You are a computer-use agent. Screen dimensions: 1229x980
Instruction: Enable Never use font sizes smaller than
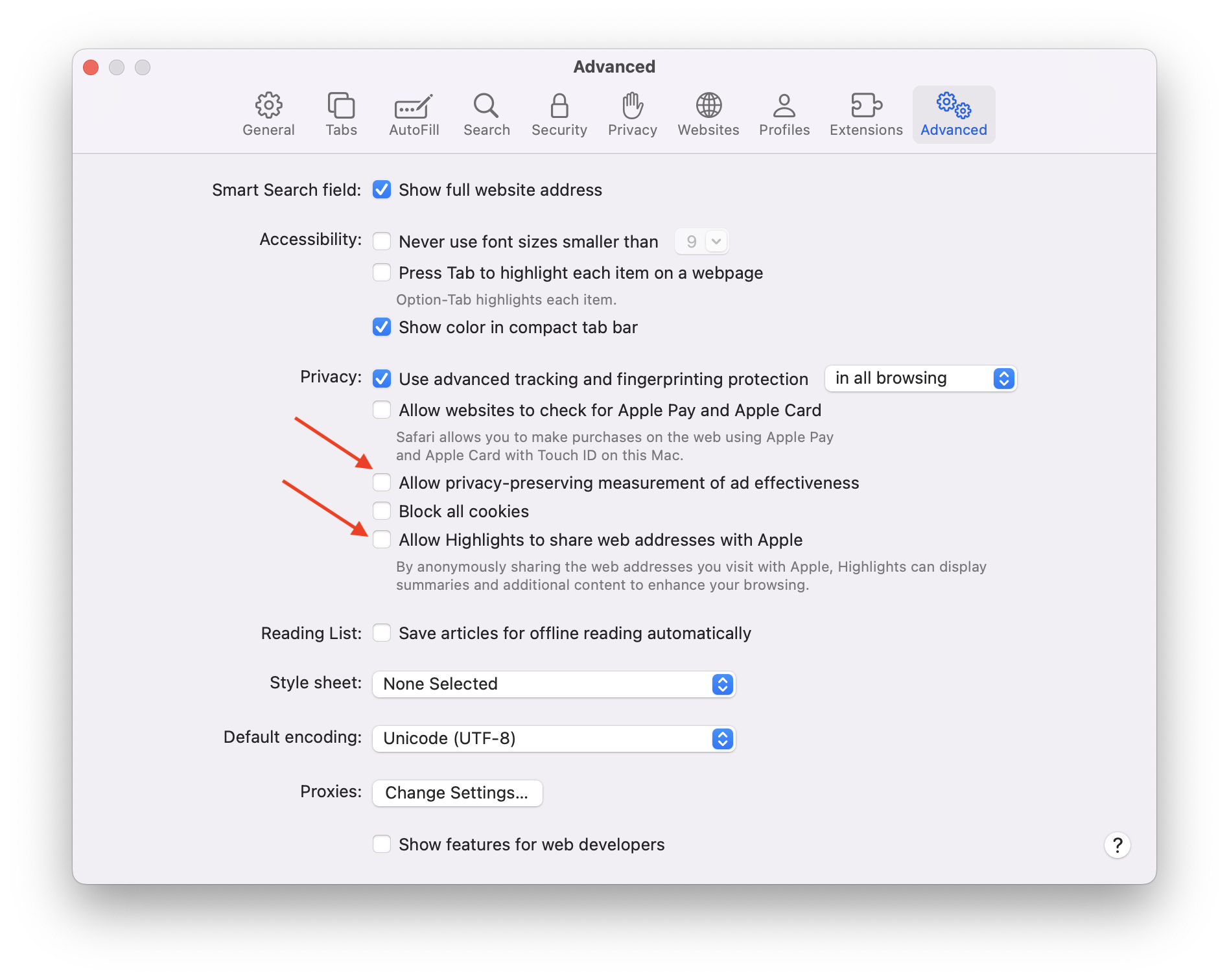pyautogui.click(x=382, y=242)
